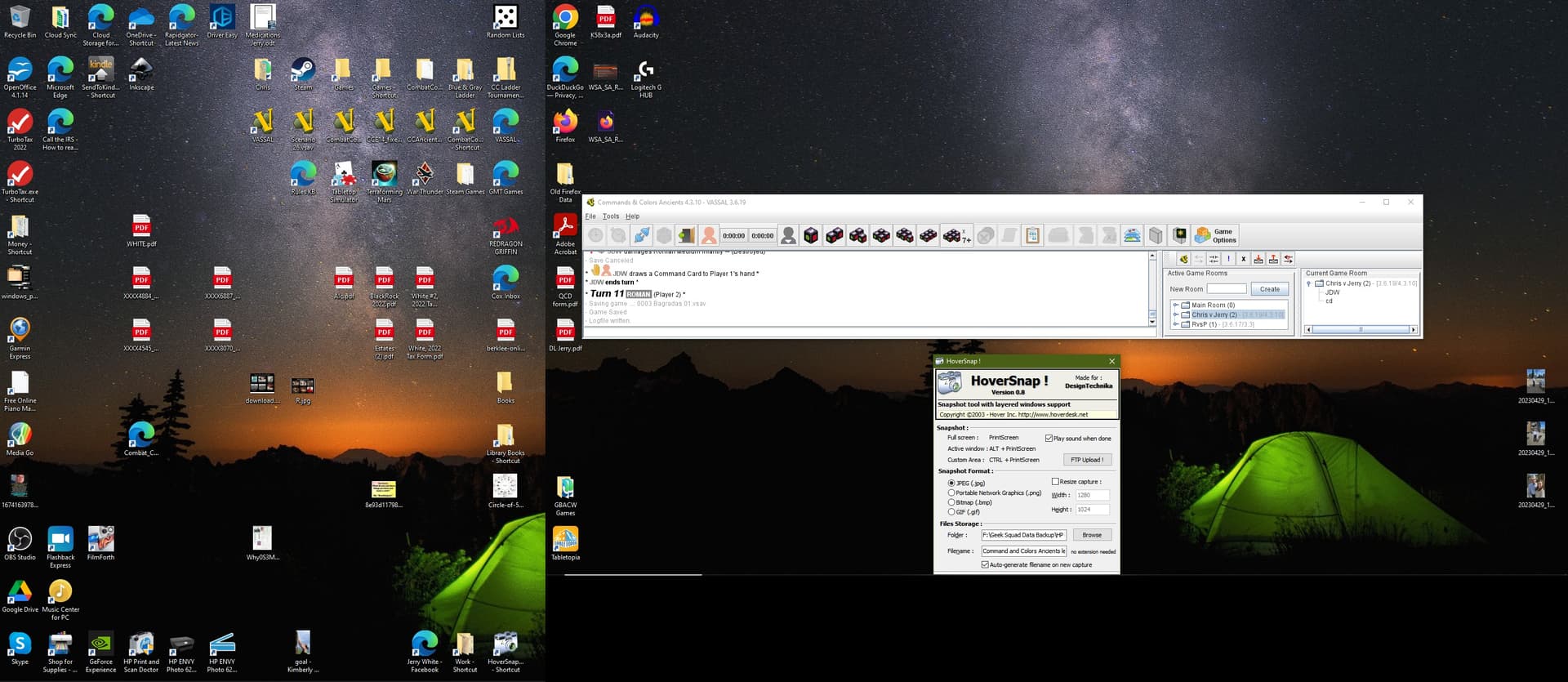
Task: Toggle Play sound when done checkbox
Action: tap(1049, 439)
